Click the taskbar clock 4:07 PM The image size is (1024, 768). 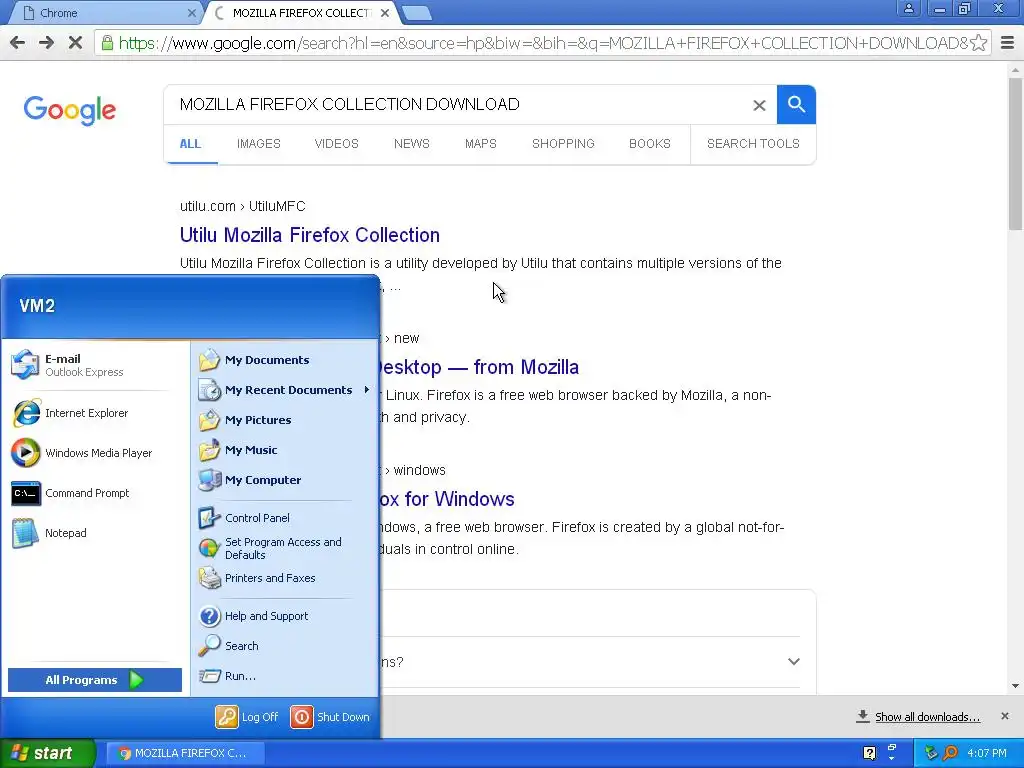[987, 753]
